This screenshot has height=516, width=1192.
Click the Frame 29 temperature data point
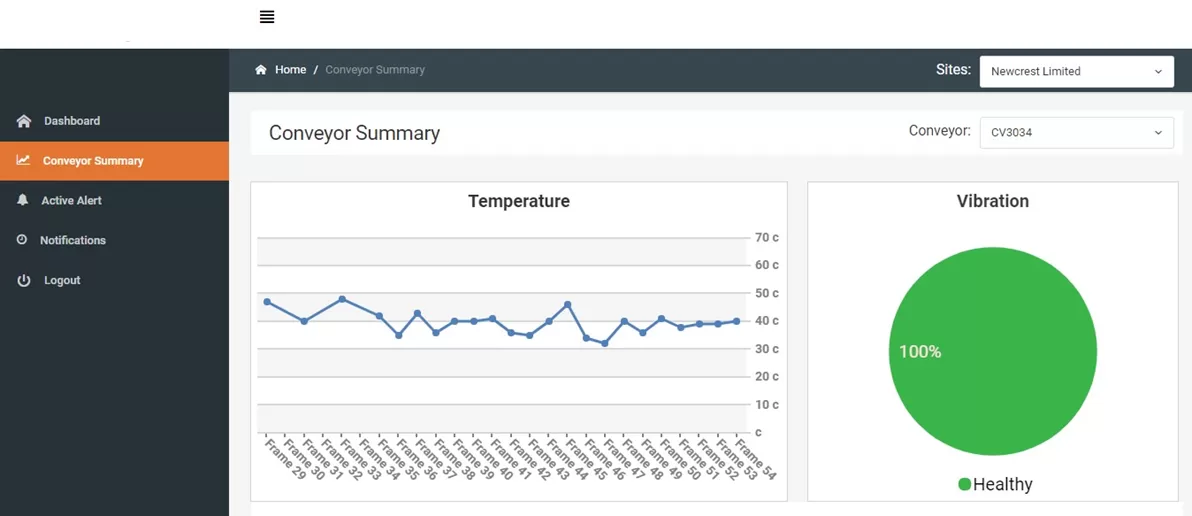pyautogui.click(x=267, y=302)
